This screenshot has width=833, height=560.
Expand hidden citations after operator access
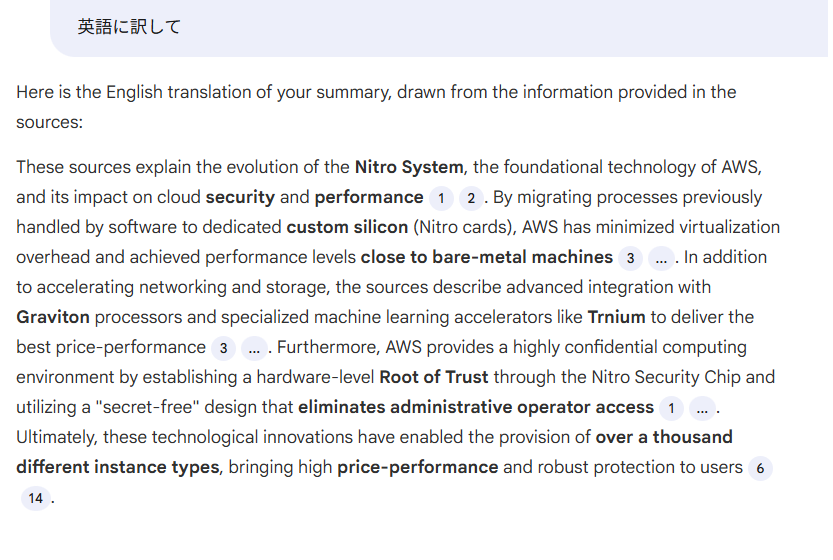pos(702,409)
